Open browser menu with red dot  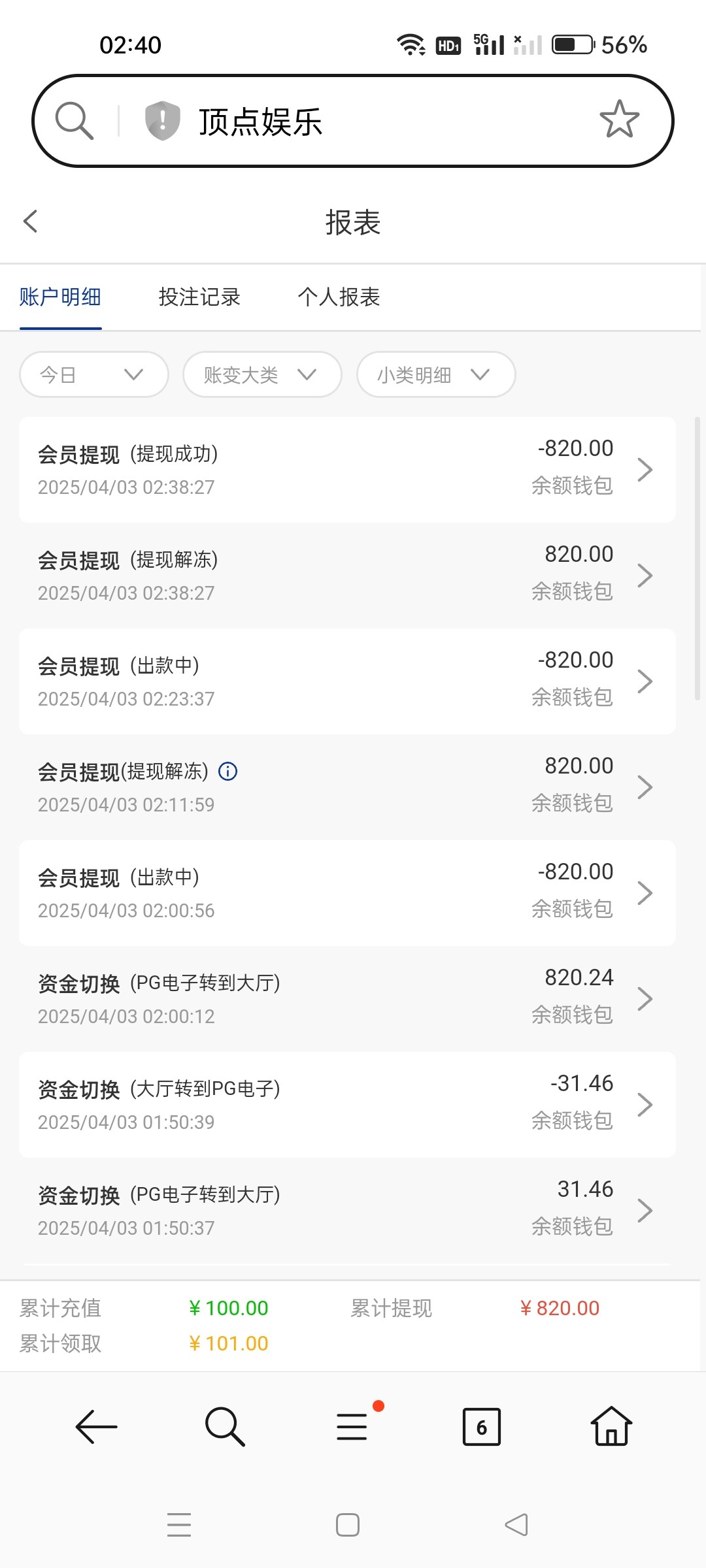coord(352,1426)
